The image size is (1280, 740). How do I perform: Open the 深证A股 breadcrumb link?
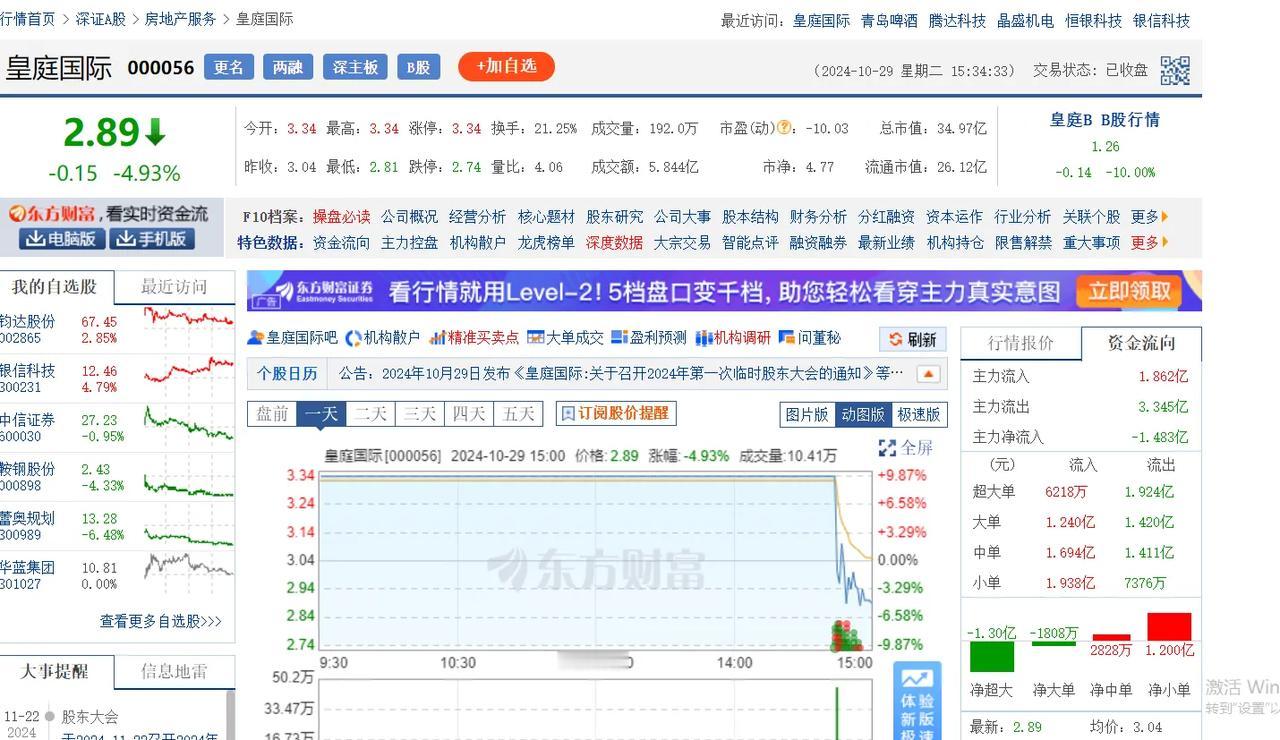tap(101, 19)
